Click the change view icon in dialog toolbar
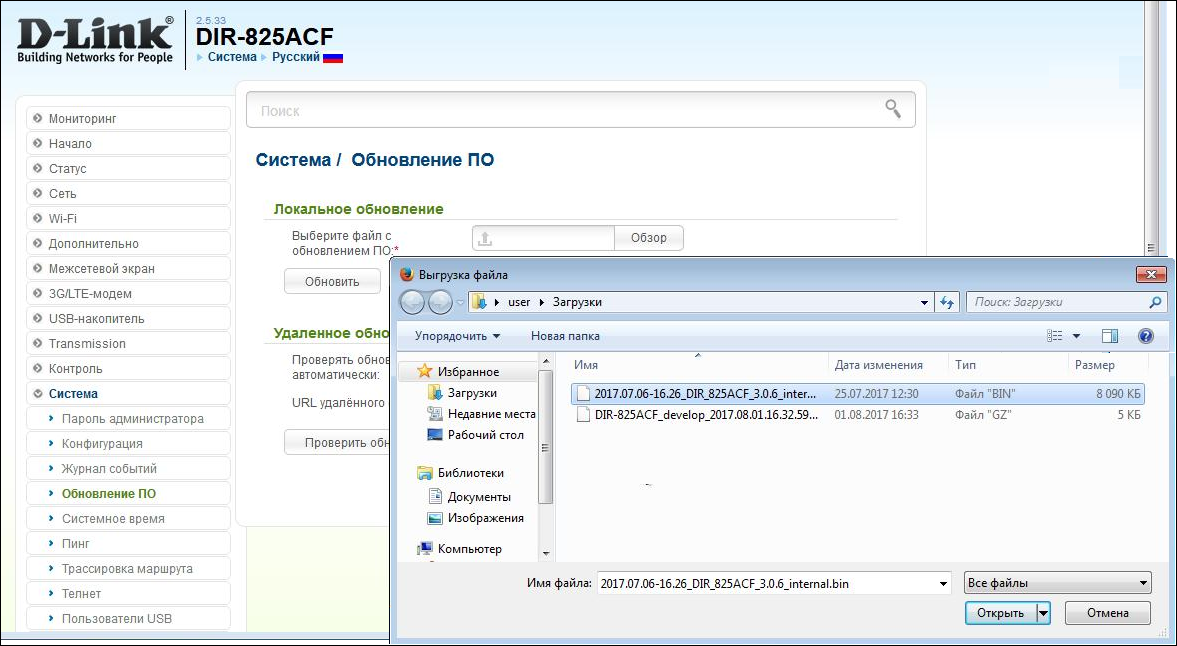The width and height of the screenshot is (1177, 646). (1054, 336)
